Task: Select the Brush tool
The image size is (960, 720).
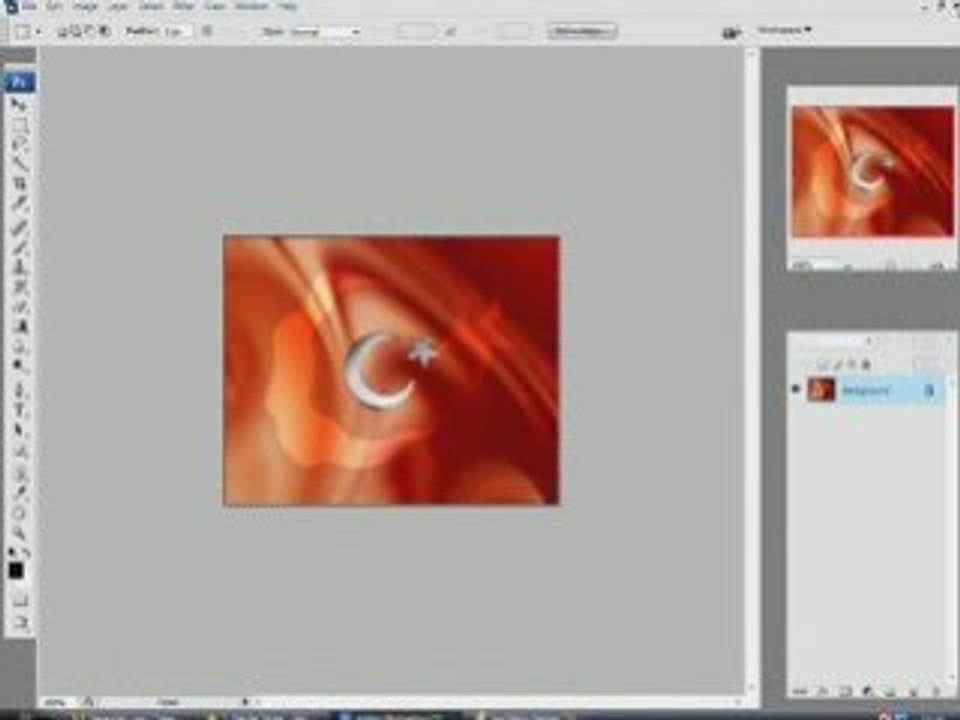Action: (x=19, y=247)
